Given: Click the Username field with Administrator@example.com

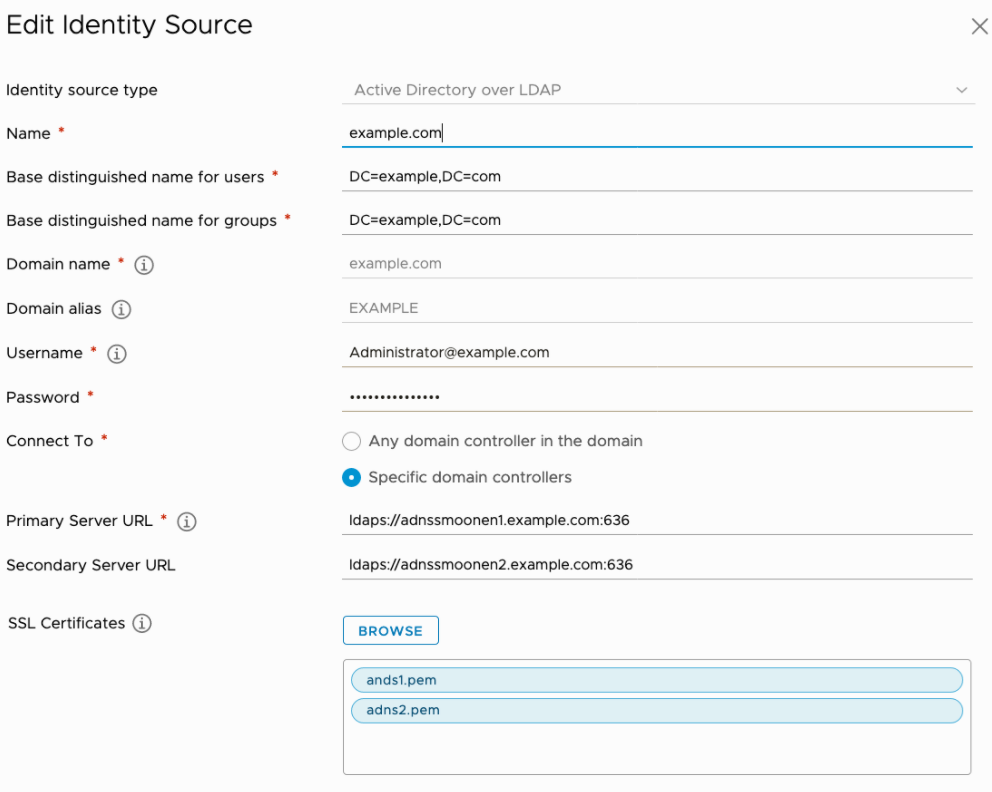Looking at the screenshot, I should click(656, 352).
